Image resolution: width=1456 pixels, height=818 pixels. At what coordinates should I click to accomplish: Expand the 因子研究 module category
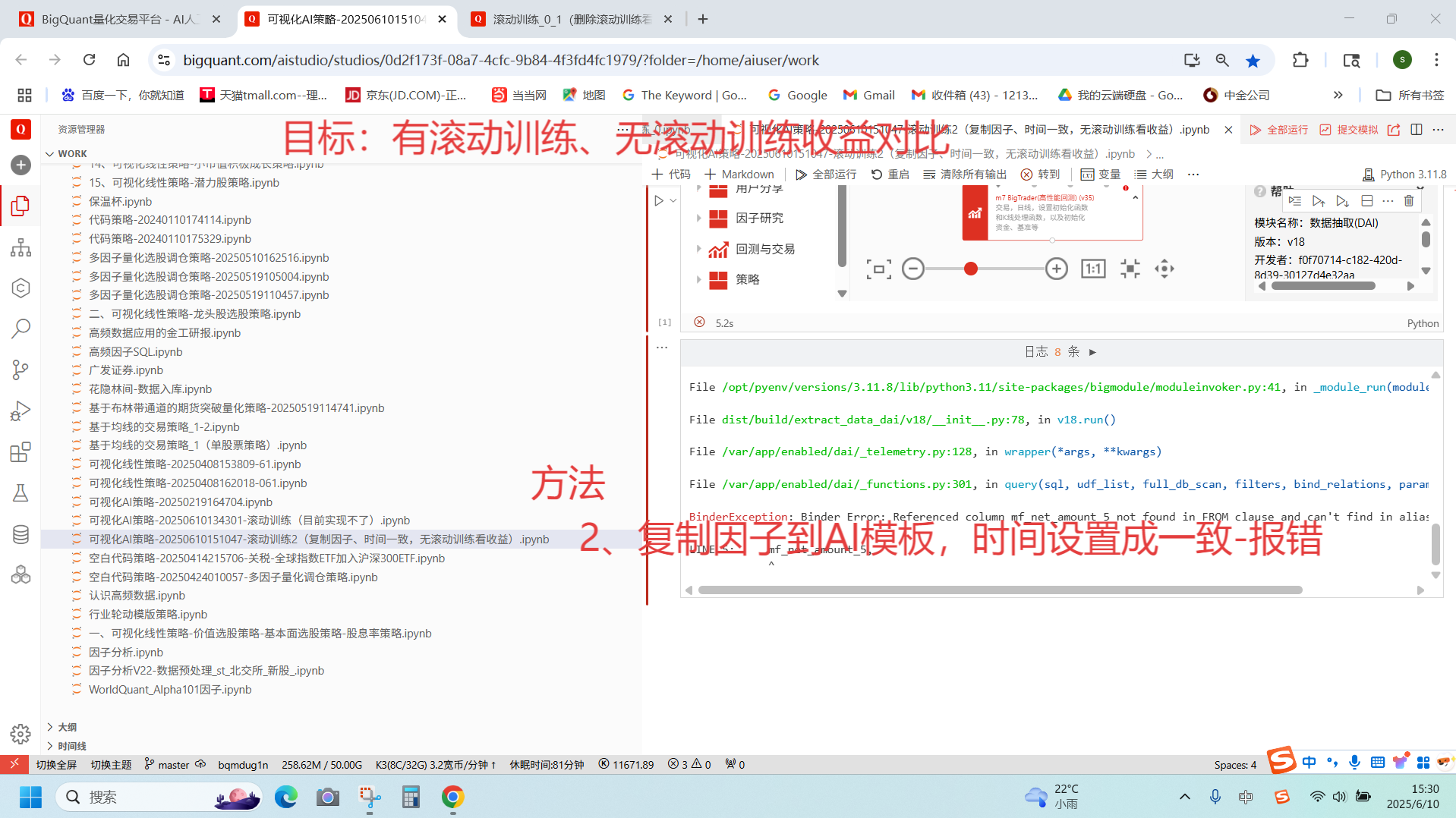coord(698,219)
